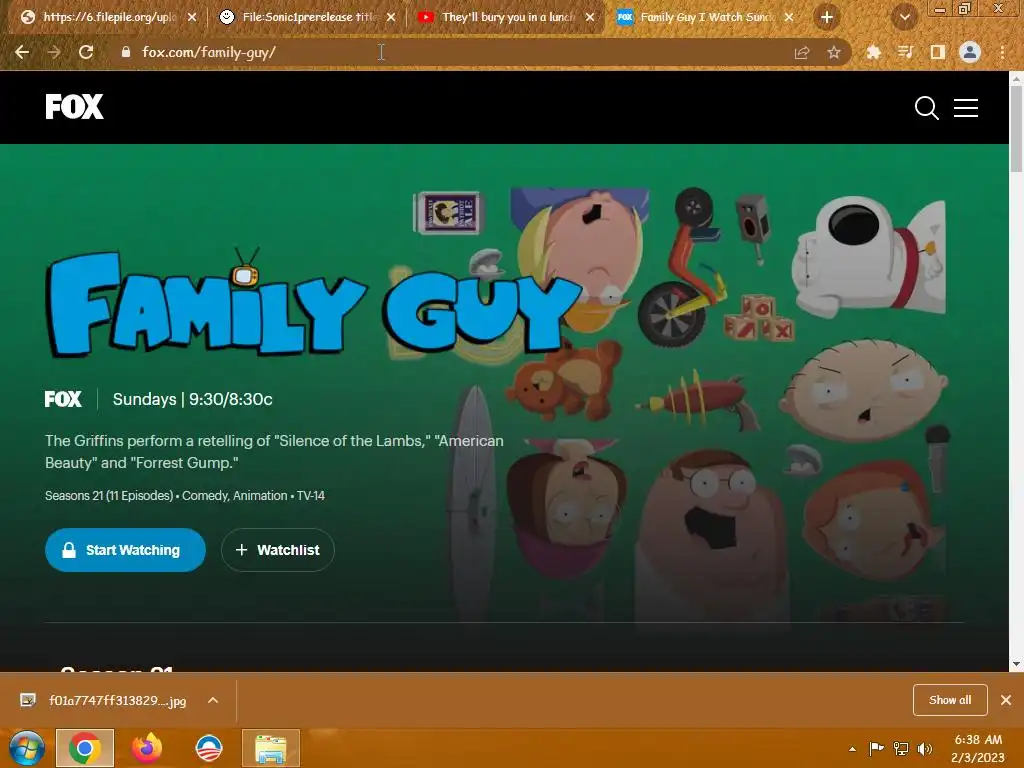Open Chrome three-dot menu
Image resolution: width=1024 pixels, height=768 pixels.
pos(1002,52)
